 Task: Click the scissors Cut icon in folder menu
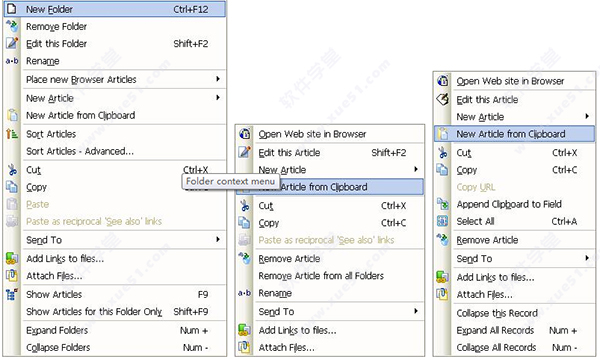coord(12,170)
